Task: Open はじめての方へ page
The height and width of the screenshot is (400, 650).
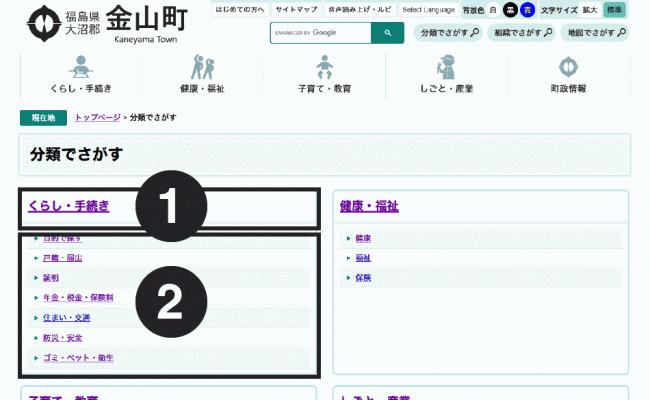Action: (x=240, y=10)
